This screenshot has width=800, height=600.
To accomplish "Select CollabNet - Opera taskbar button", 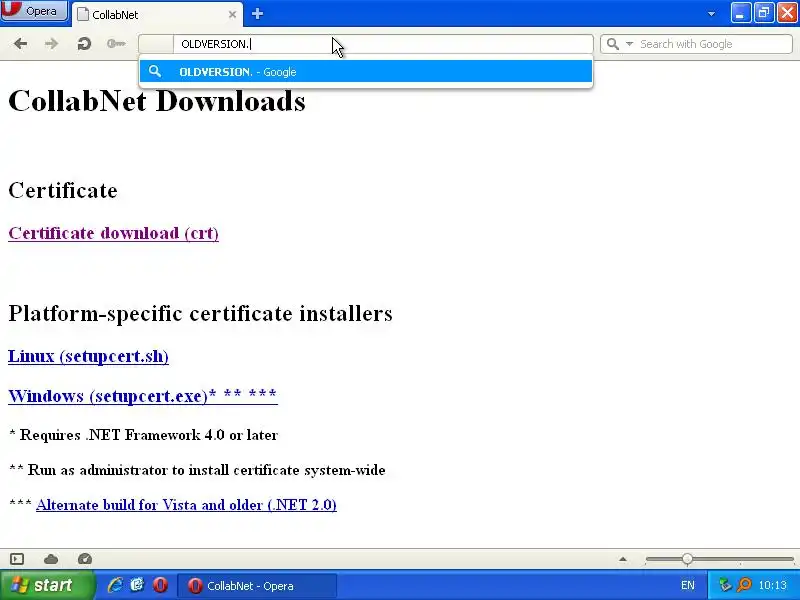I will 257,586.
